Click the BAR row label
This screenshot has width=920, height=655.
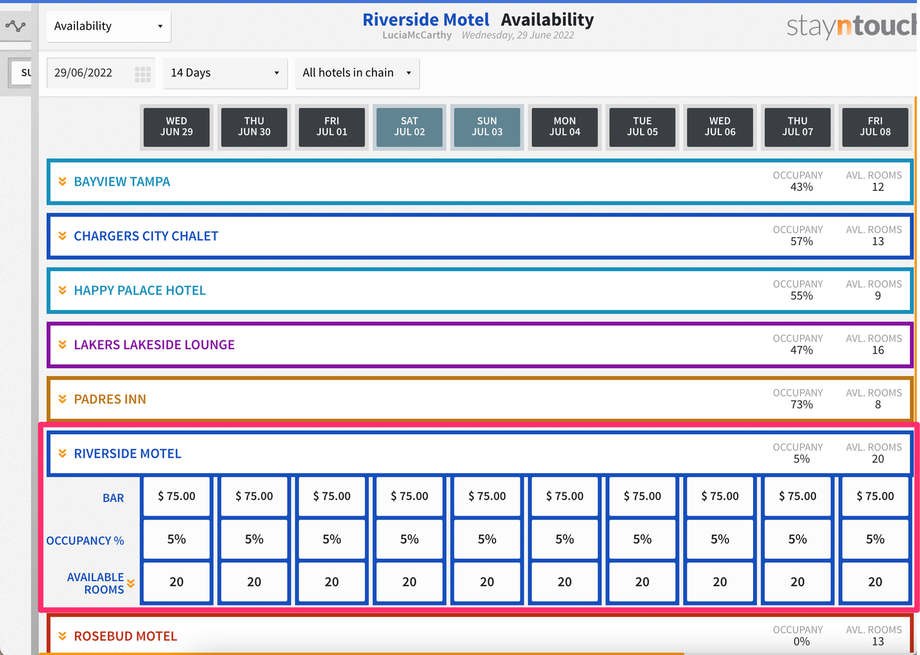pos(113,498)
